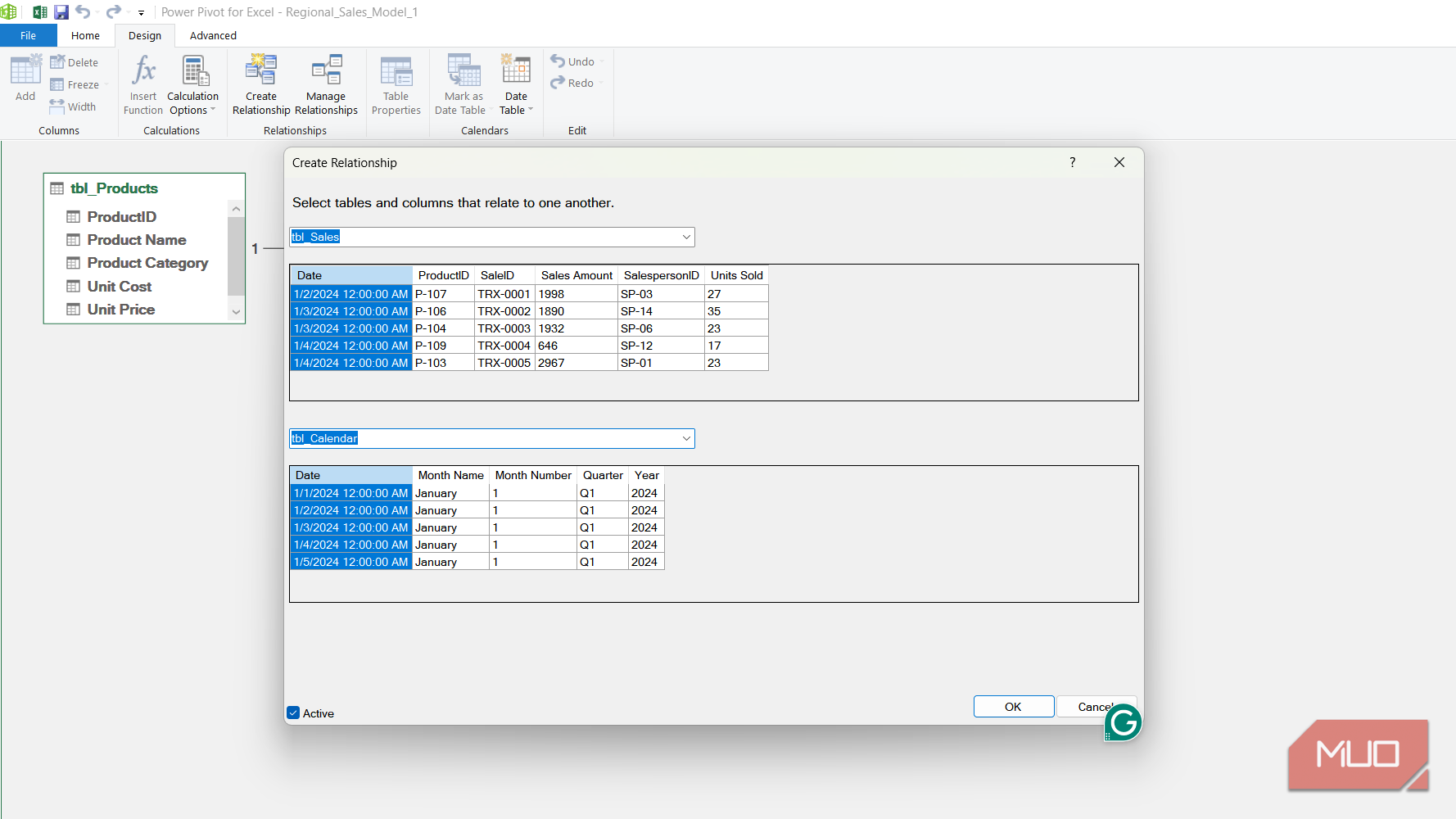Click cell P-107 in sales preview
Viewport: 1456px width, 819px height.
443,294
